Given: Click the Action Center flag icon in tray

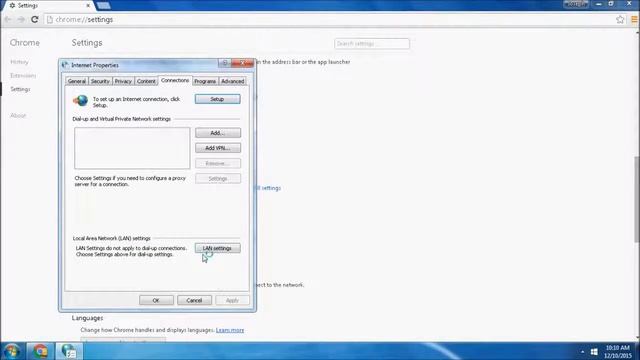Looking at the screenshot, I should [594, 352].
